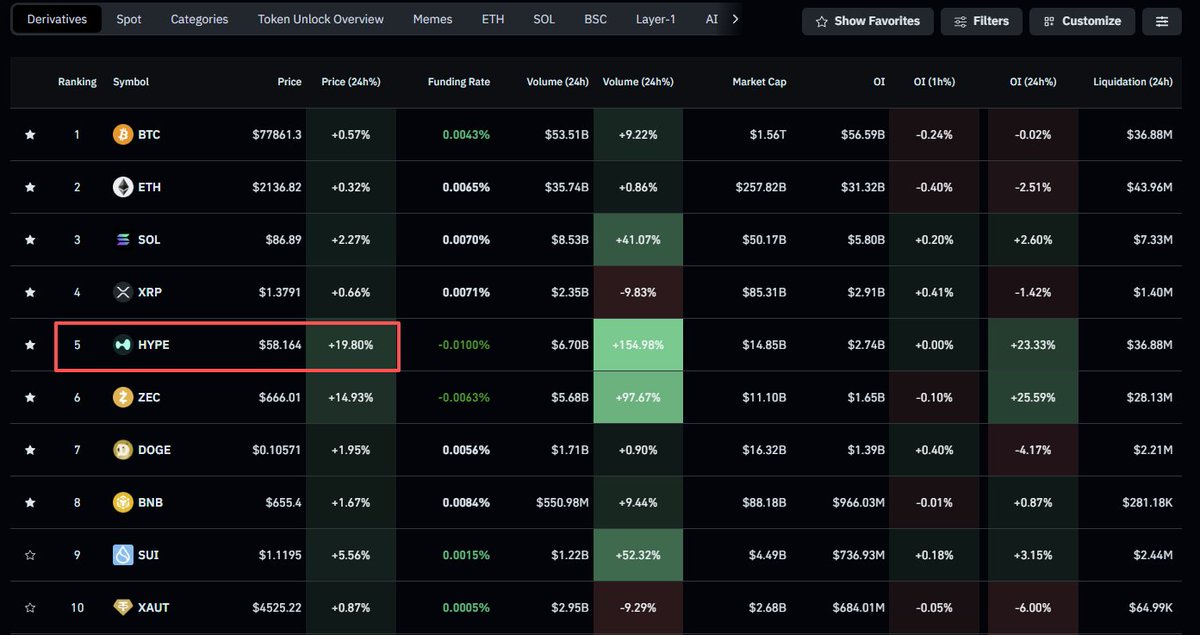Viewport: 1200px width, 635px height.
Task: Click HYPE funding rate -0.0100%
Action: (464, 345)
